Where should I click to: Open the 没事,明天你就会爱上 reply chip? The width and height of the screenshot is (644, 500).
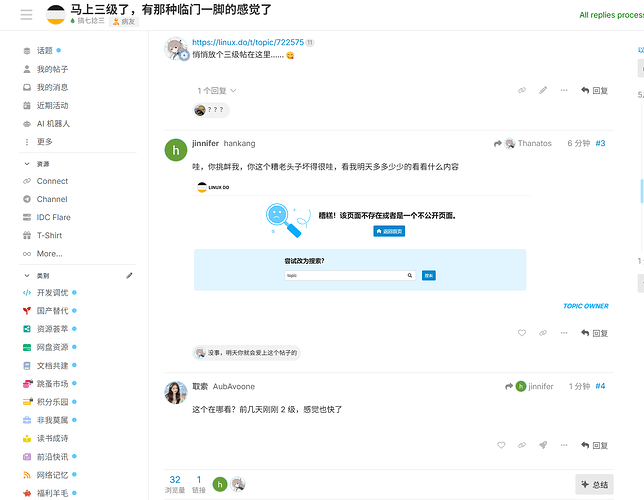pos(246,353)
